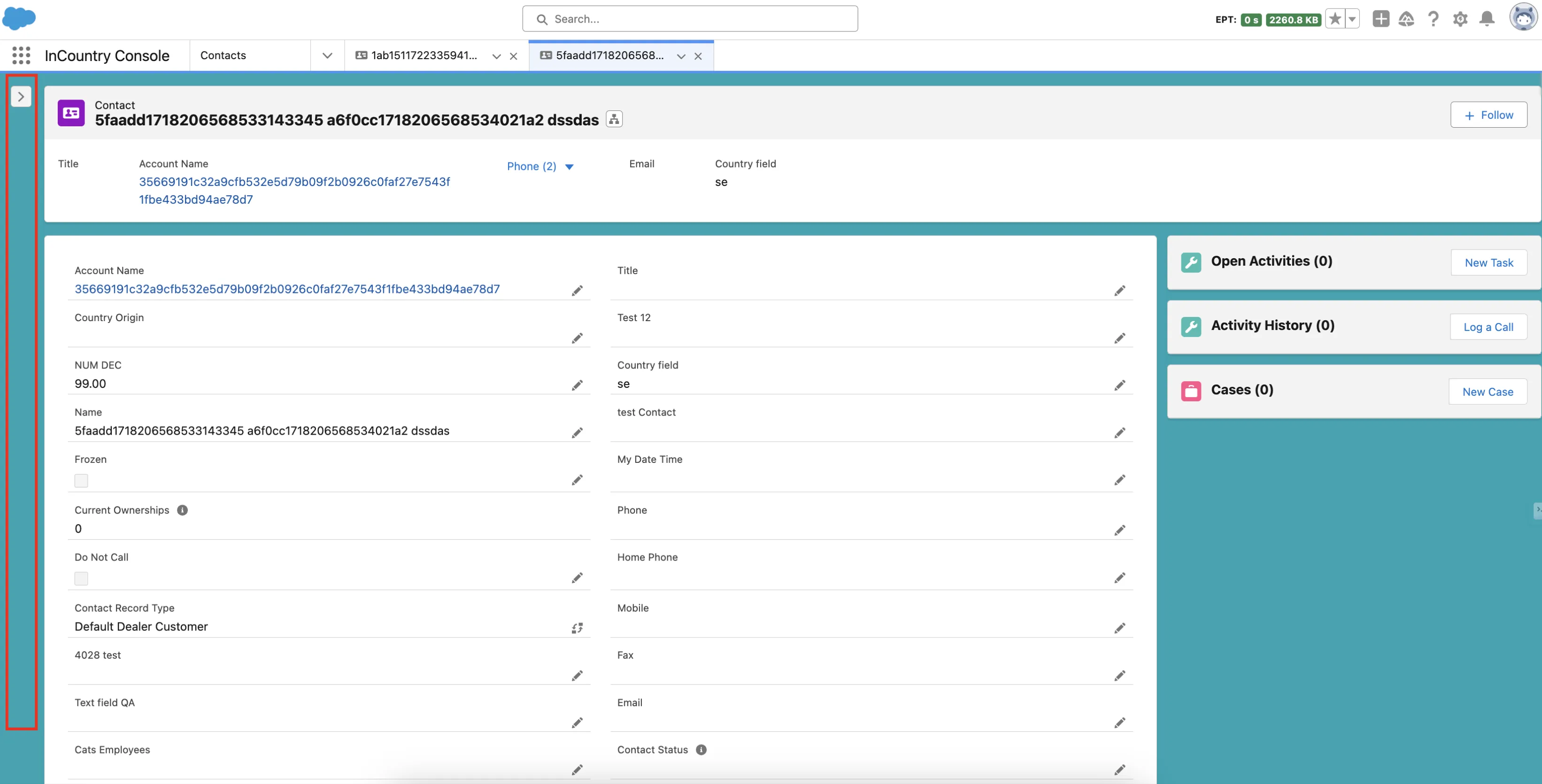Image resolution: width=1542 pixels, height=784 pixels.
Task: Click the global Search field
Action: point(690,19)
